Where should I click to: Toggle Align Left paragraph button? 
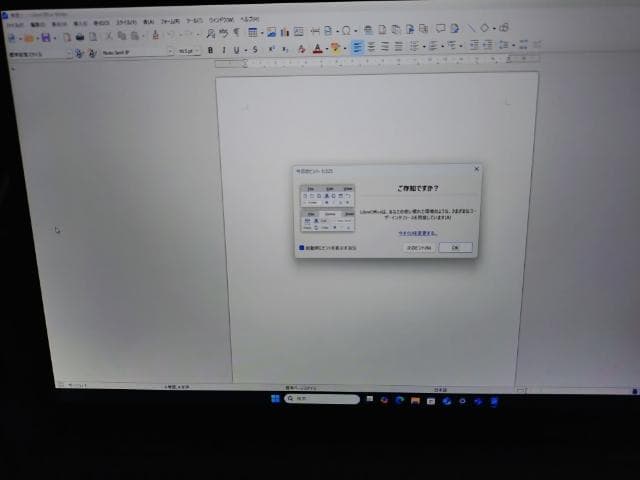358,47
